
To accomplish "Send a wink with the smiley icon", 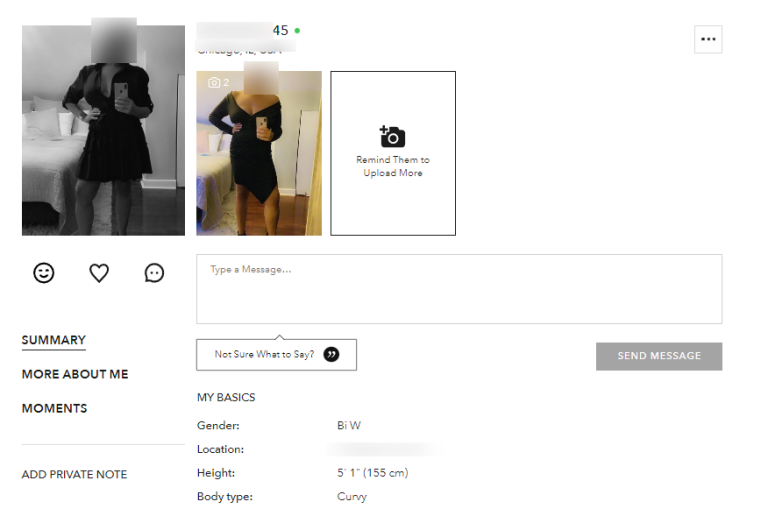I will click(44, 273).
